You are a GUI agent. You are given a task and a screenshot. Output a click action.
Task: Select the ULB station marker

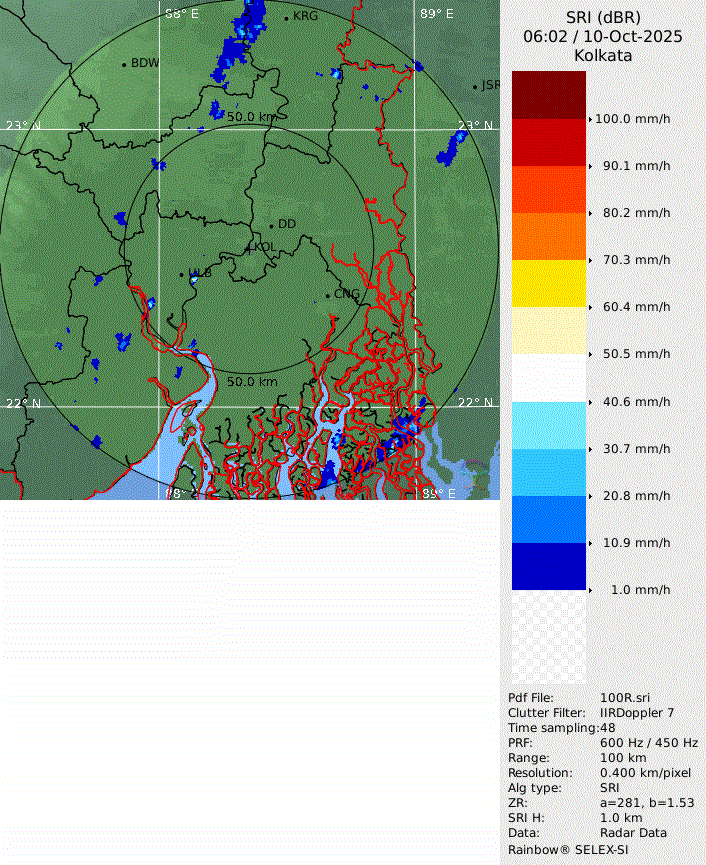tap(181, 273)
